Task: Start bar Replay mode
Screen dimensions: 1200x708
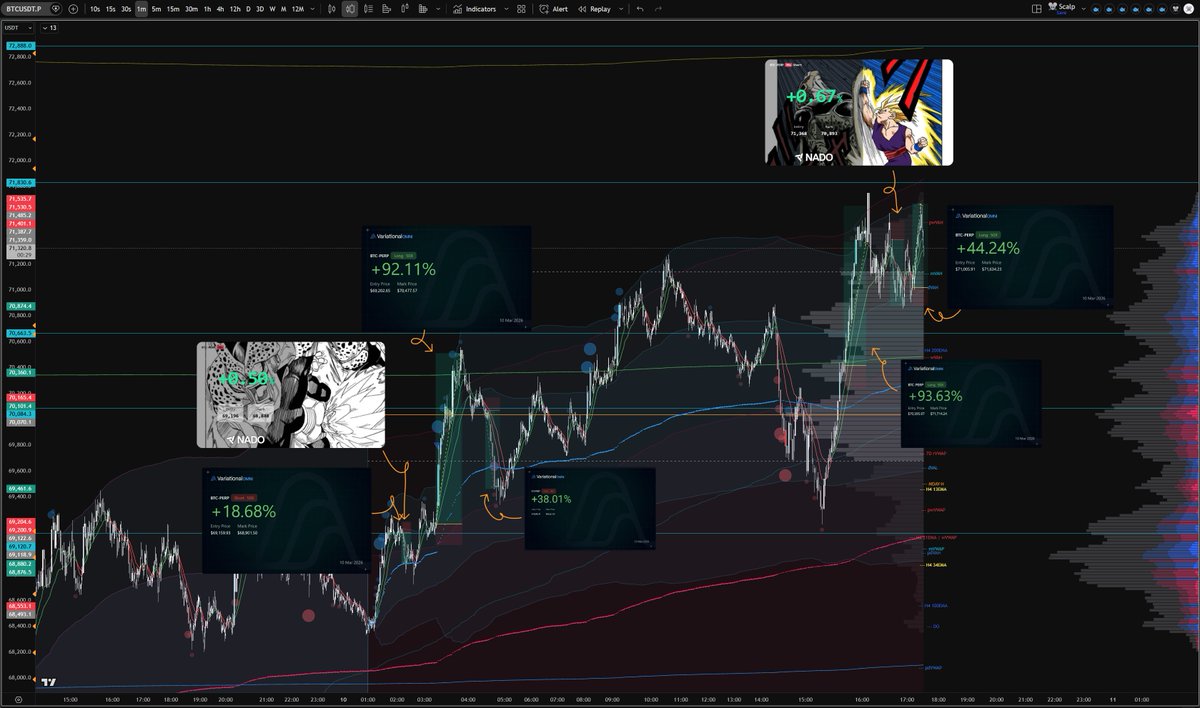Action: pyautogui.click(x=594, y=9)
